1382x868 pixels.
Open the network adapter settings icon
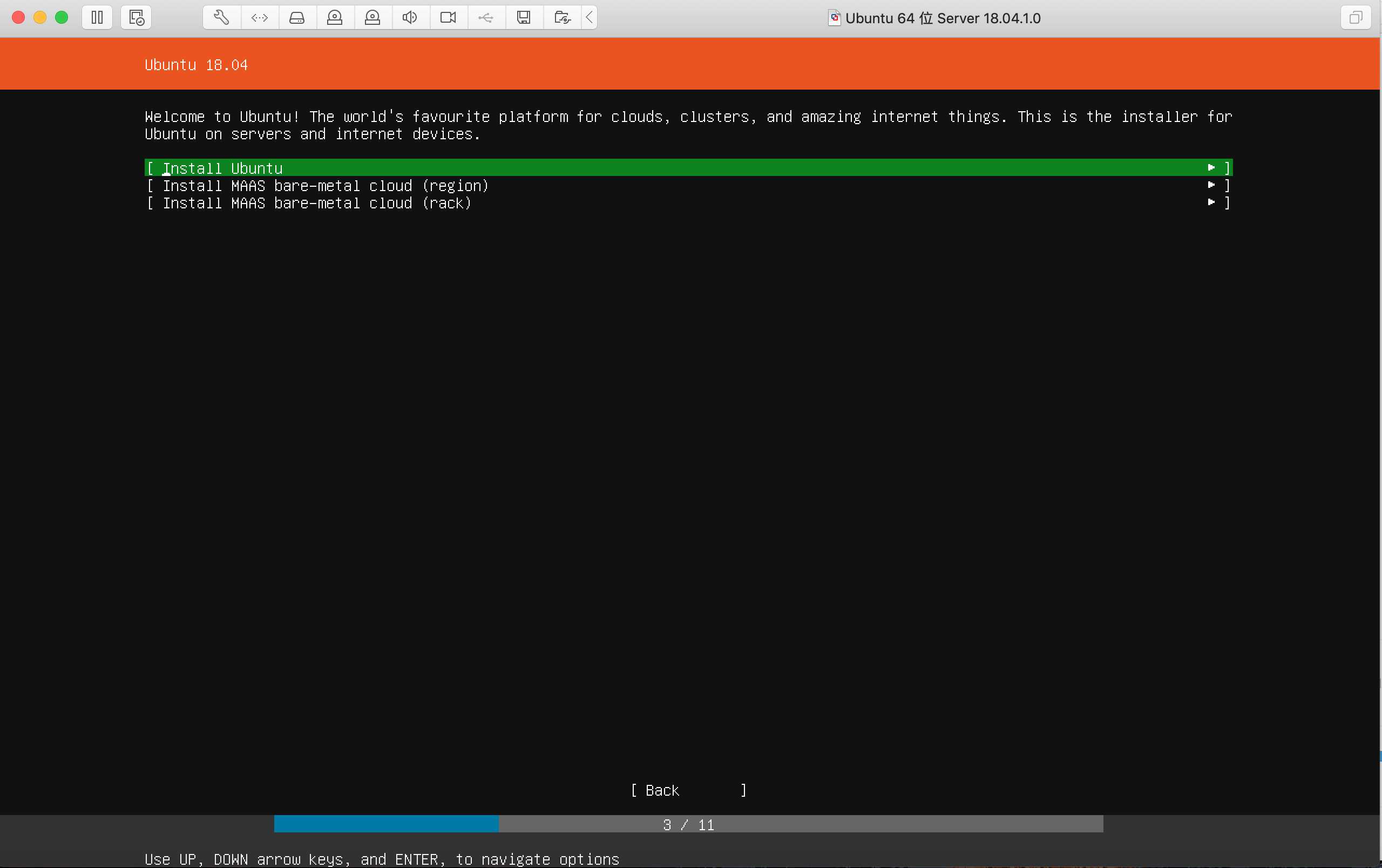pyautogui.click(x=260, y=18)
